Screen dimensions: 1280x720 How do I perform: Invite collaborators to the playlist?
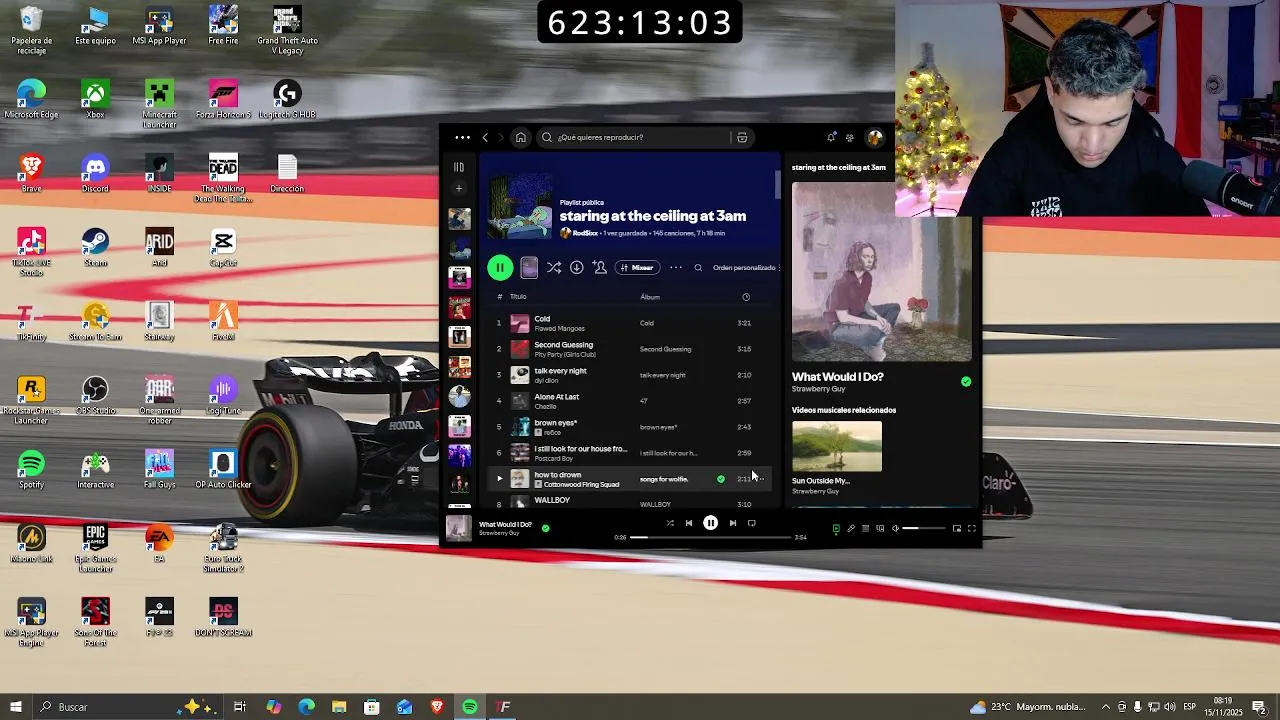(x=599, y=267)
